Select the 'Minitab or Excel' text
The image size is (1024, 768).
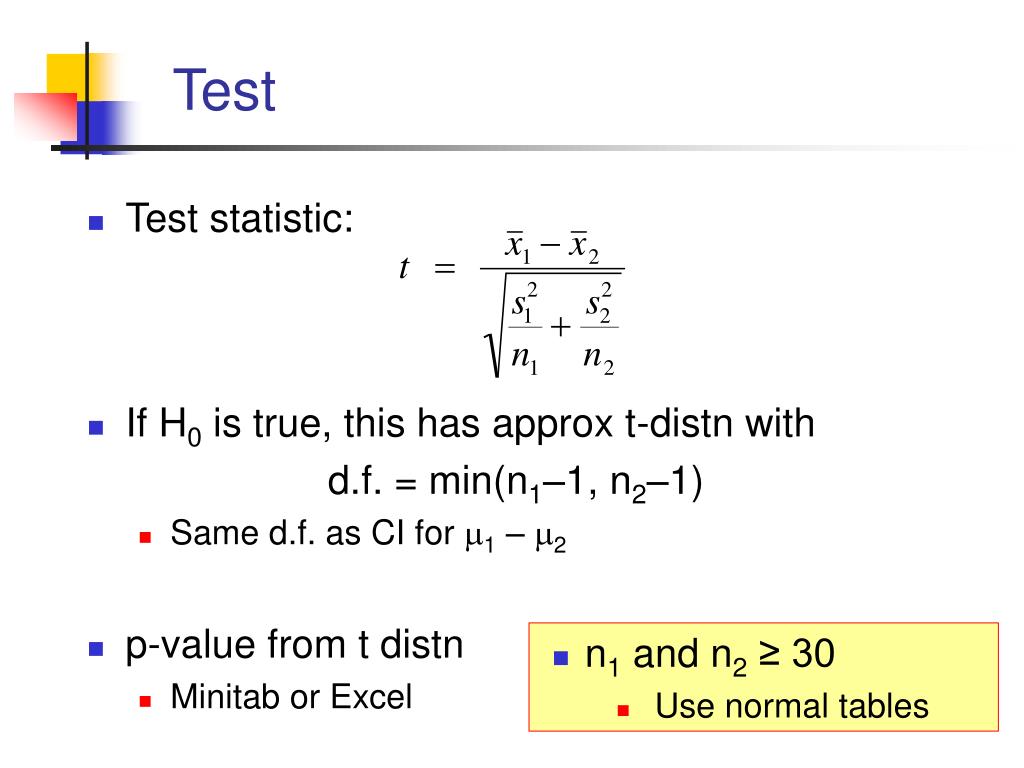[x=291, y=697]
